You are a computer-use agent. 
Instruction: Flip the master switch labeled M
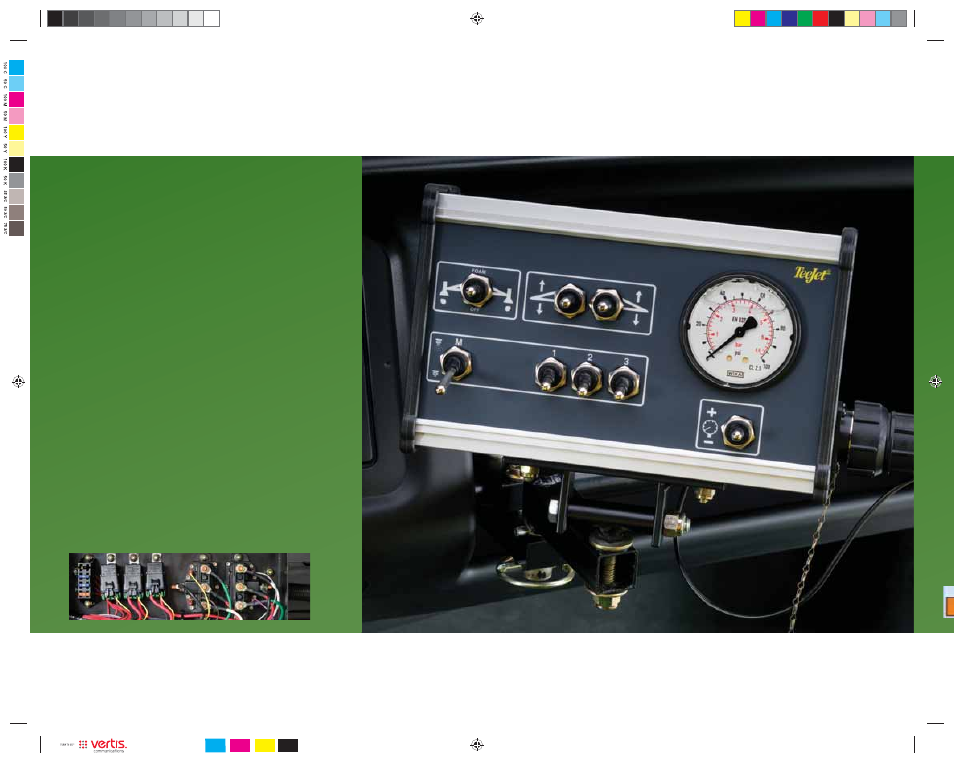[x=453, y=368]
